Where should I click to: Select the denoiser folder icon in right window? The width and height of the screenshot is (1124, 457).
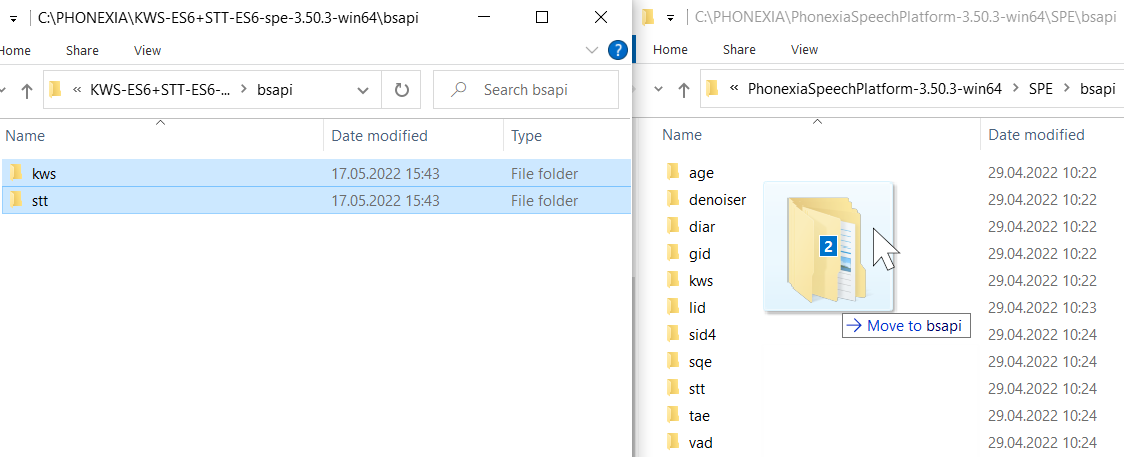(672, 199)
